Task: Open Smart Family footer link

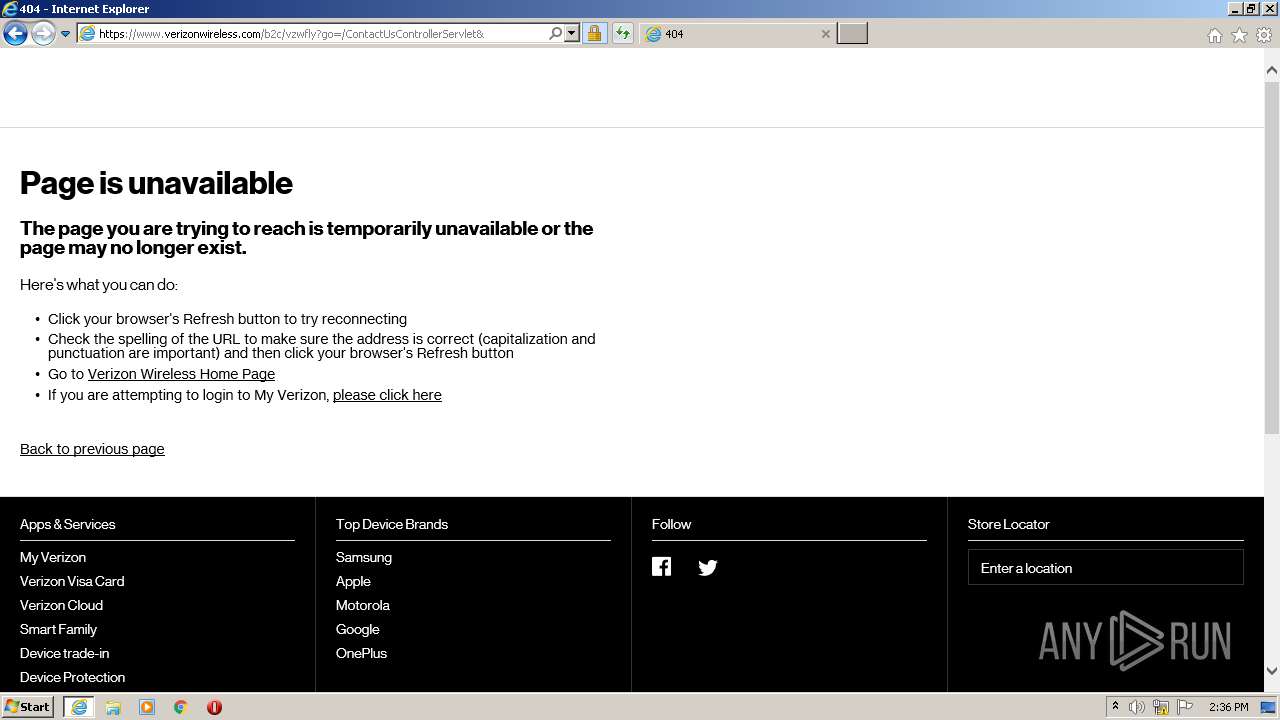Action: [58, 629]
